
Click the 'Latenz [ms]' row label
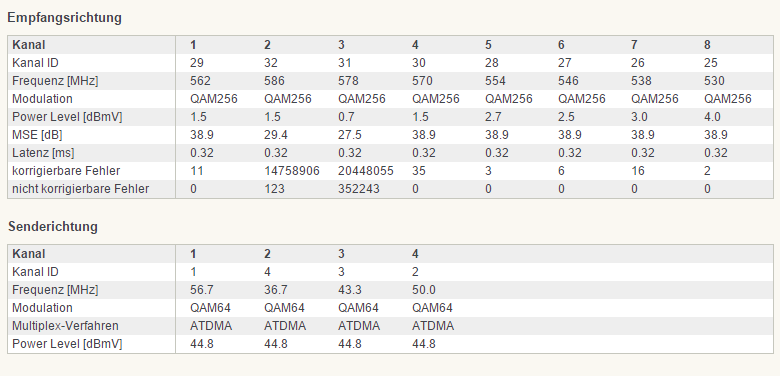pyautogui.click(x=43, y=153)
